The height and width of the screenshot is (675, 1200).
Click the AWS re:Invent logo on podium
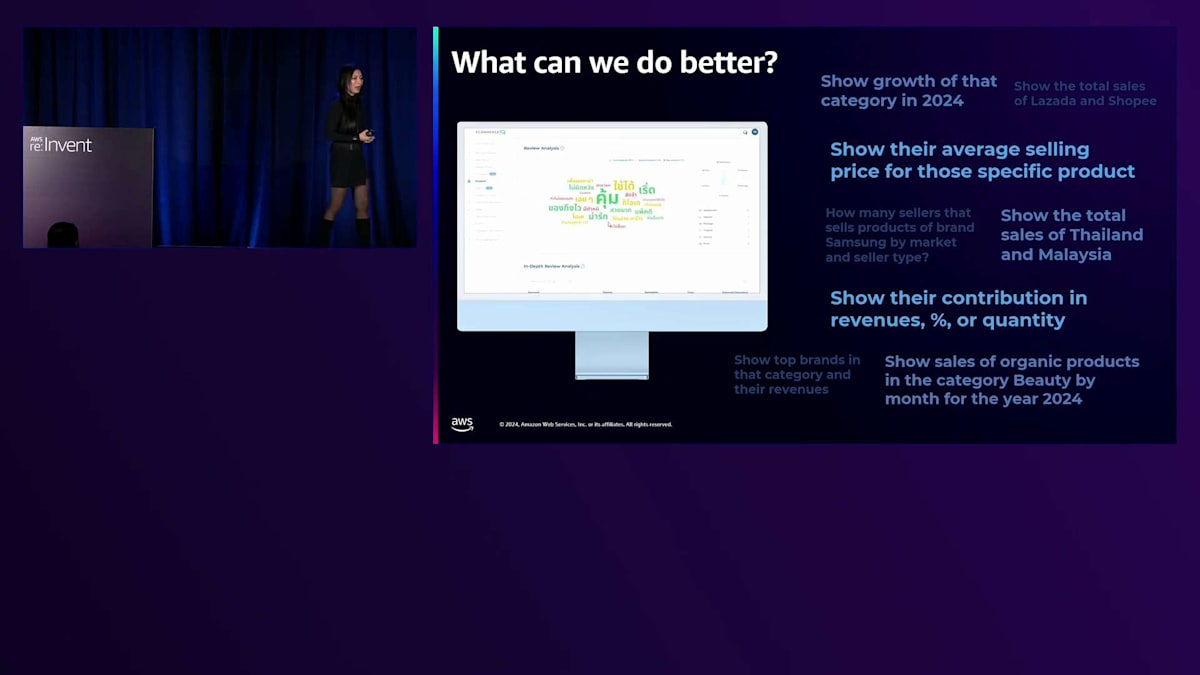pyautogui.click(x=61, y=144)
